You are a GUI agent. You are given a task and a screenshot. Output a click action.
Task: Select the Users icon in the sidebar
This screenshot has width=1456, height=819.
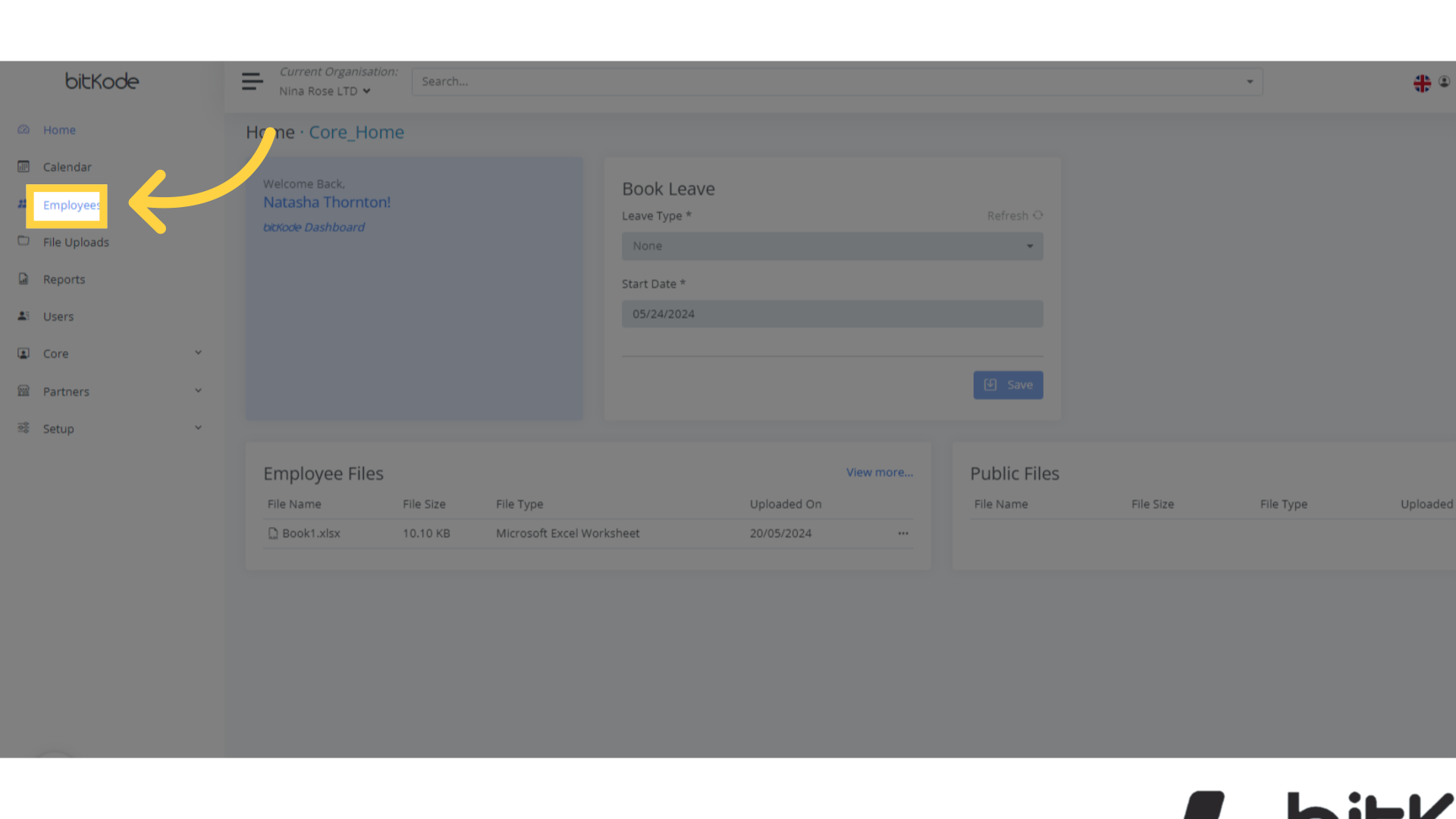click(23, 316)
